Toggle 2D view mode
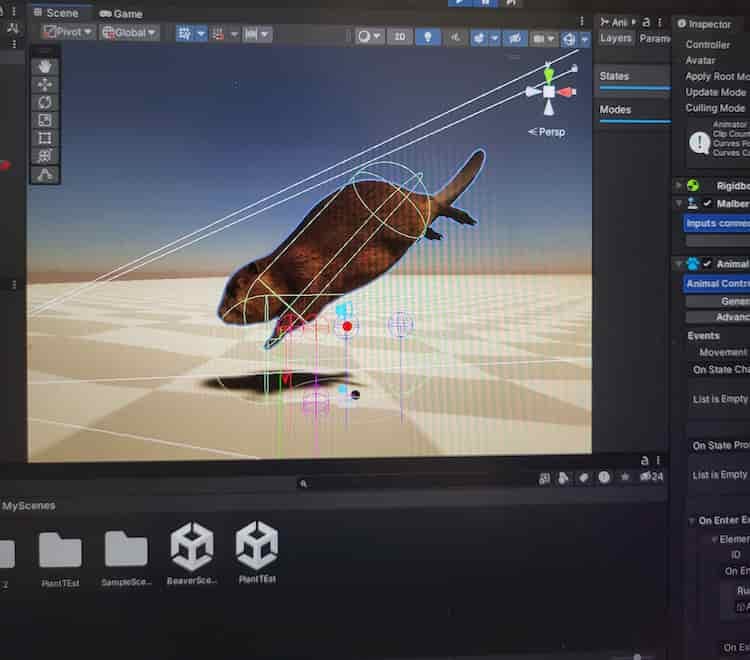This screenshot has height=660, width=750. [400, 37]
